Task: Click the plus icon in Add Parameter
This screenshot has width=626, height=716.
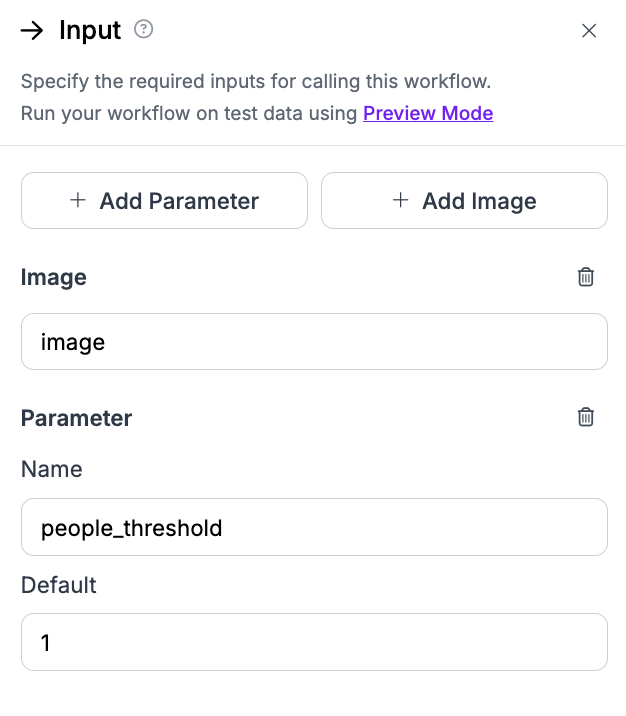Action: click(x=78, y=200)
